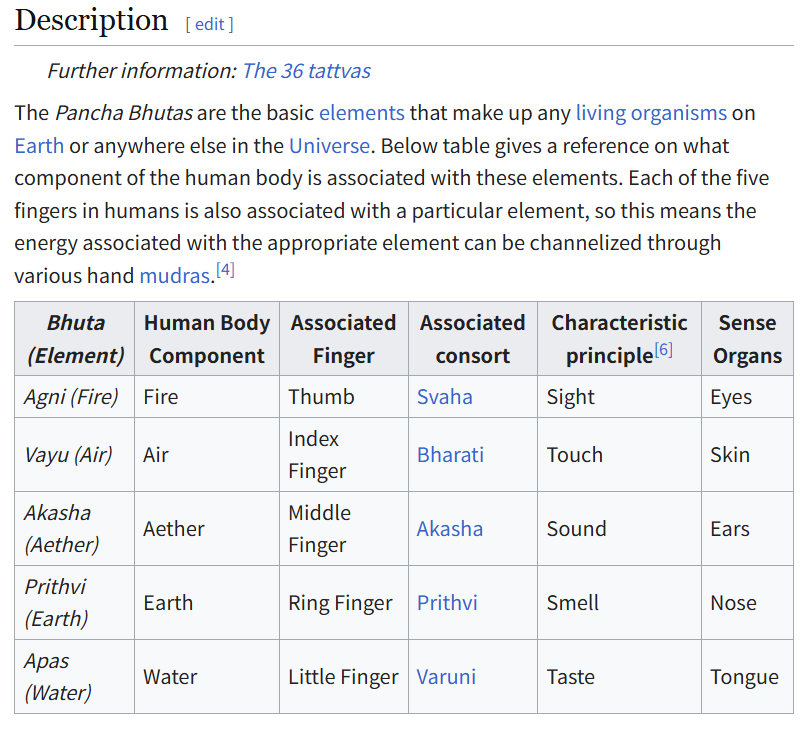Screen dimensions: 804x731
Task: Click citation 6 in Characteristic principle header
Action: (663, 350)
